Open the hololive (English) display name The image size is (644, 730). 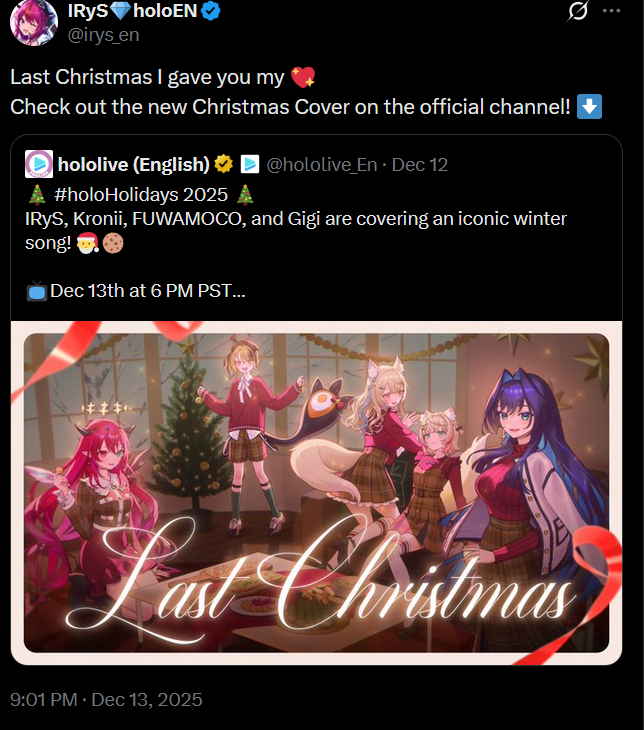tap(134, 164)
